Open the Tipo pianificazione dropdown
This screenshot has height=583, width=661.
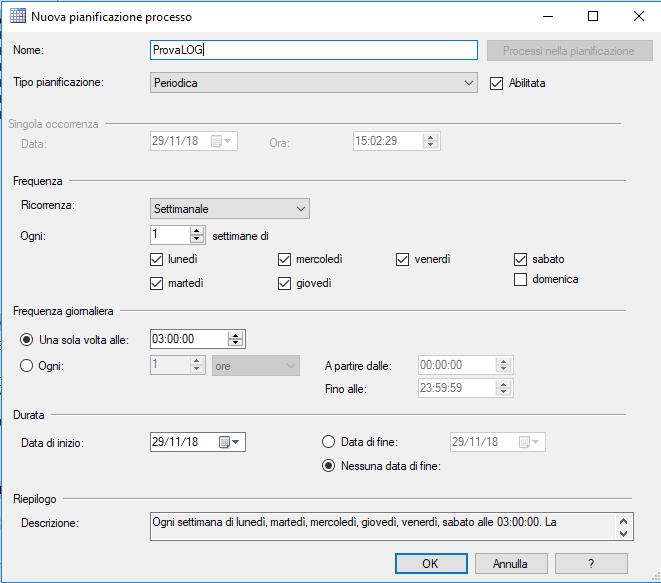(469, 84)
